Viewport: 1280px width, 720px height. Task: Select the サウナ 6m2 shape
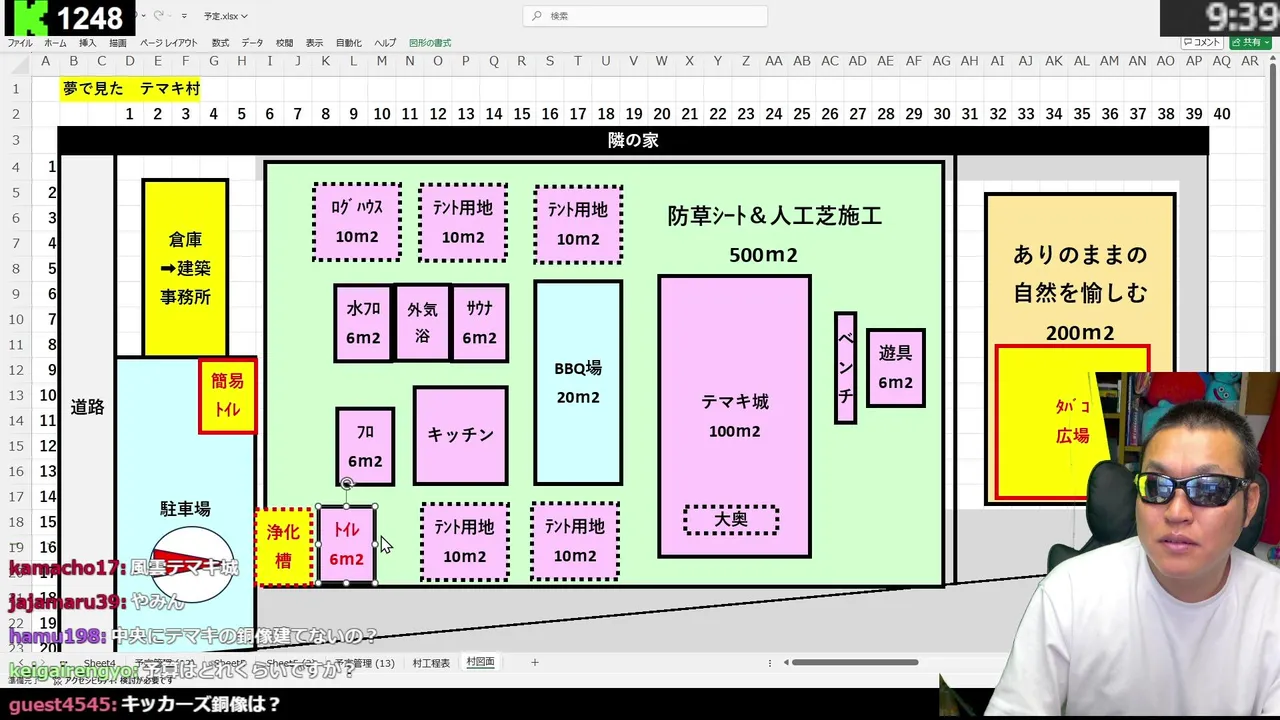(479, 323)
